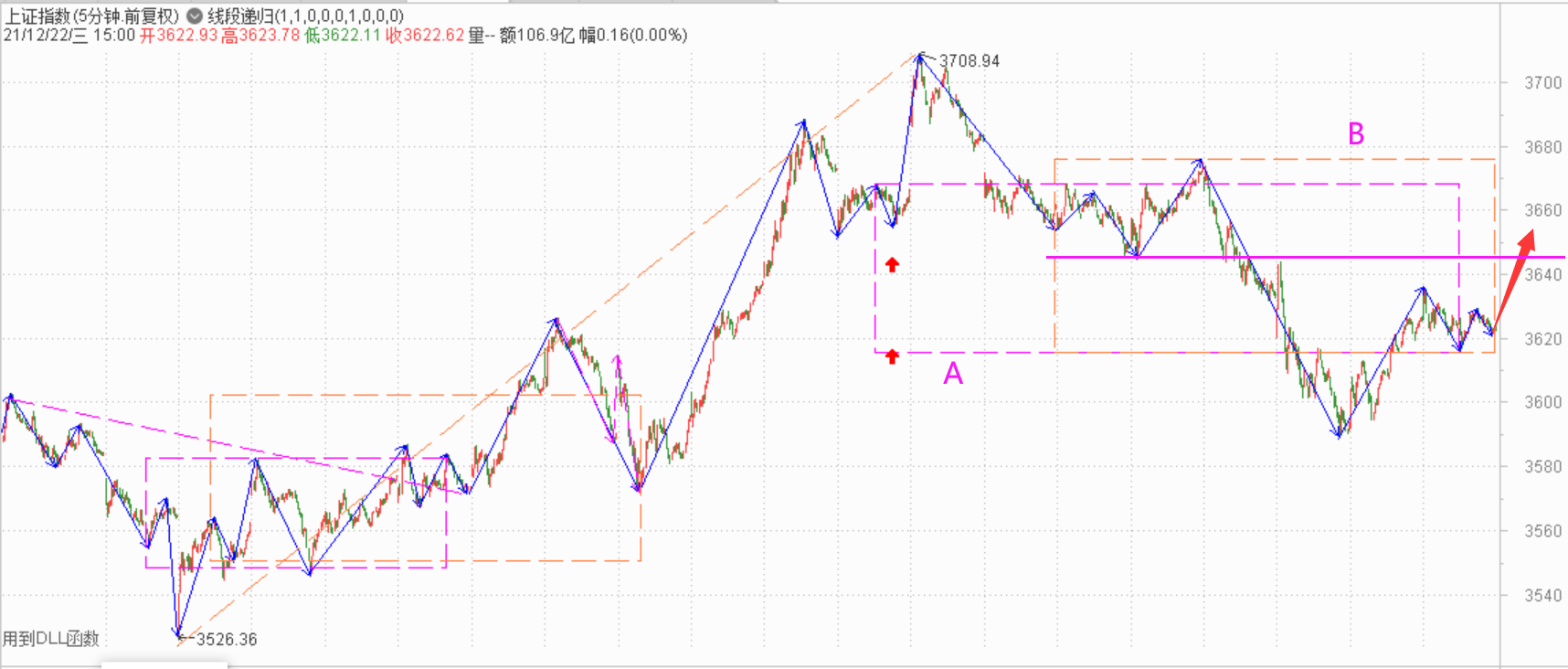Screen dimensions: 1568x669
Task: Open the circular dropdown beside the chart title
Action: tap(195, 16)
